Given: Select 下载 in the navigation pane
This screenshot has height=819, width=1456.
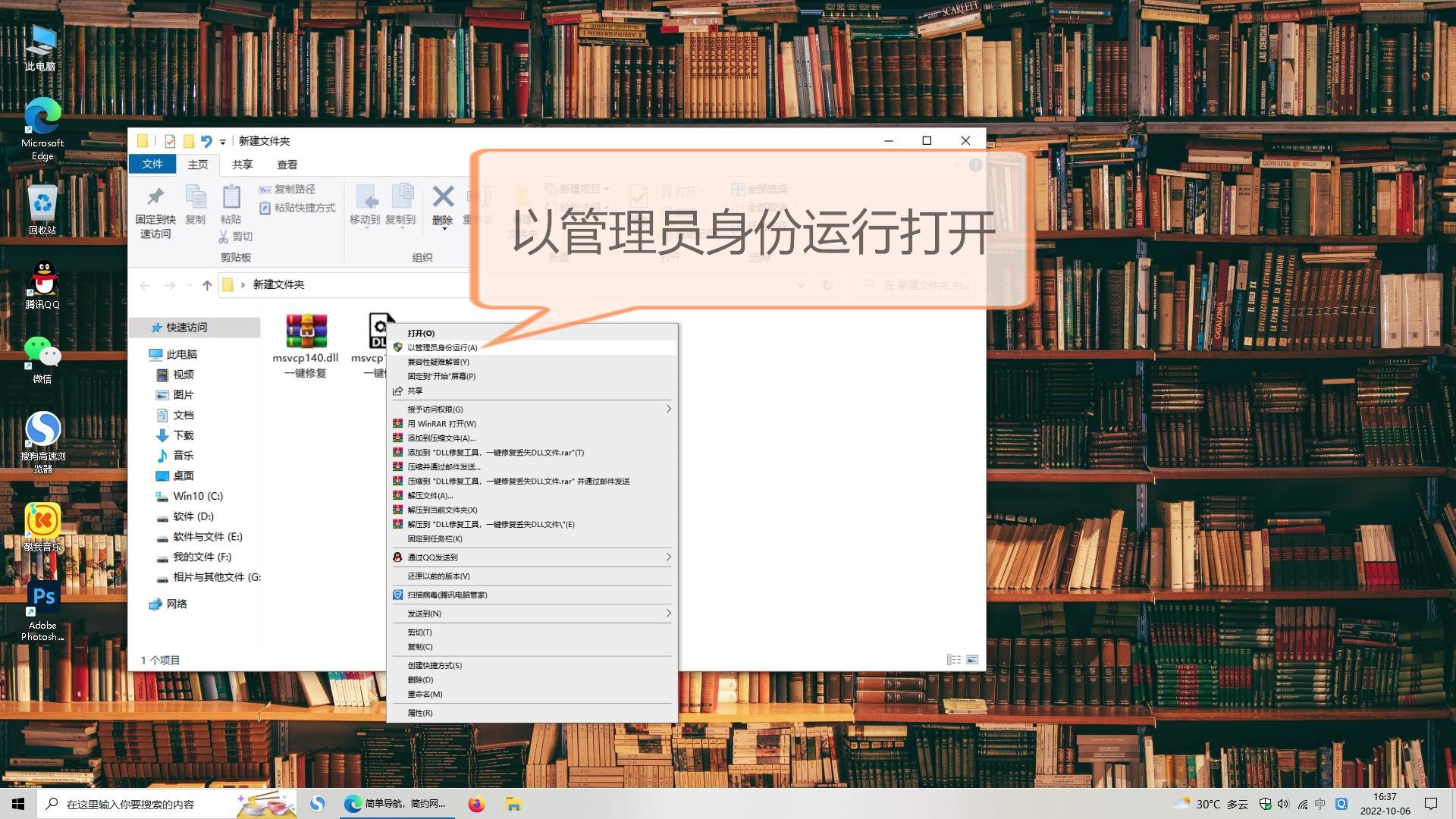Looking at the screenshot, I should pos(183,435).
